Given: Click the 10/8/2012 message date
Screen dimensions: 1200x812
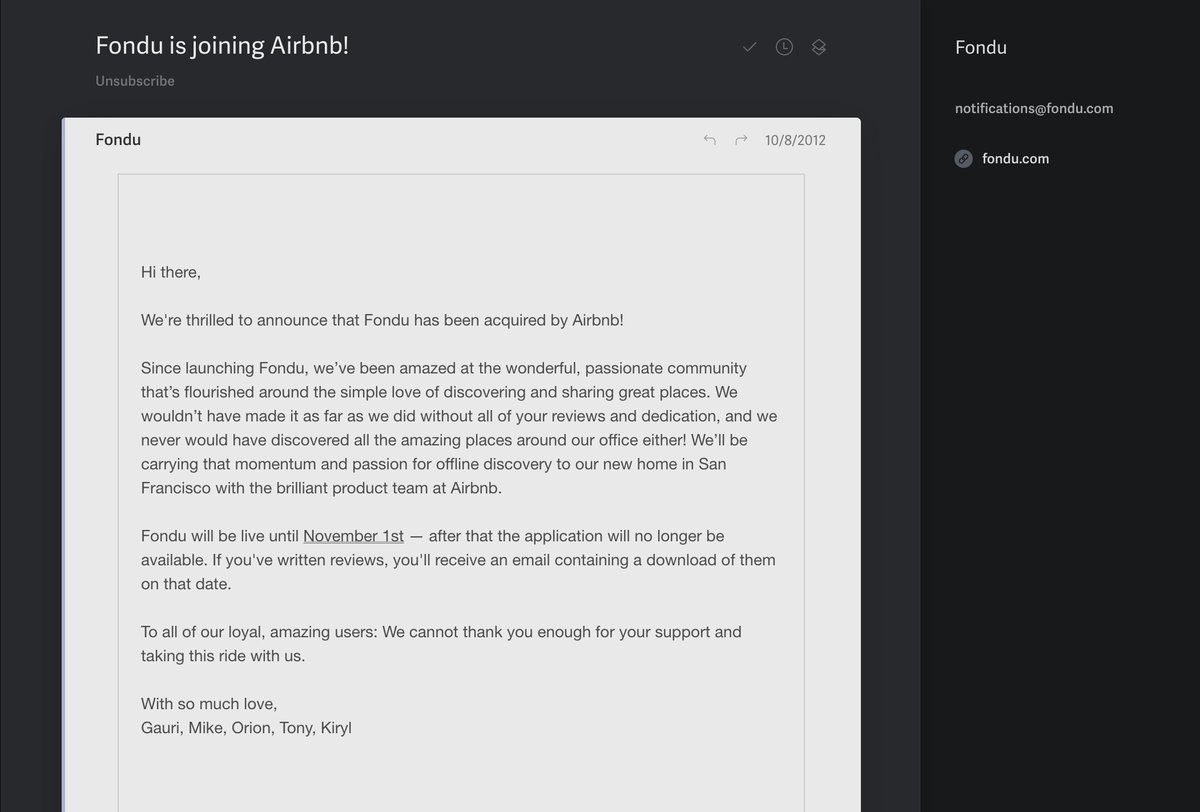Looking at the screenshot, I should click(x=795, y=140).
